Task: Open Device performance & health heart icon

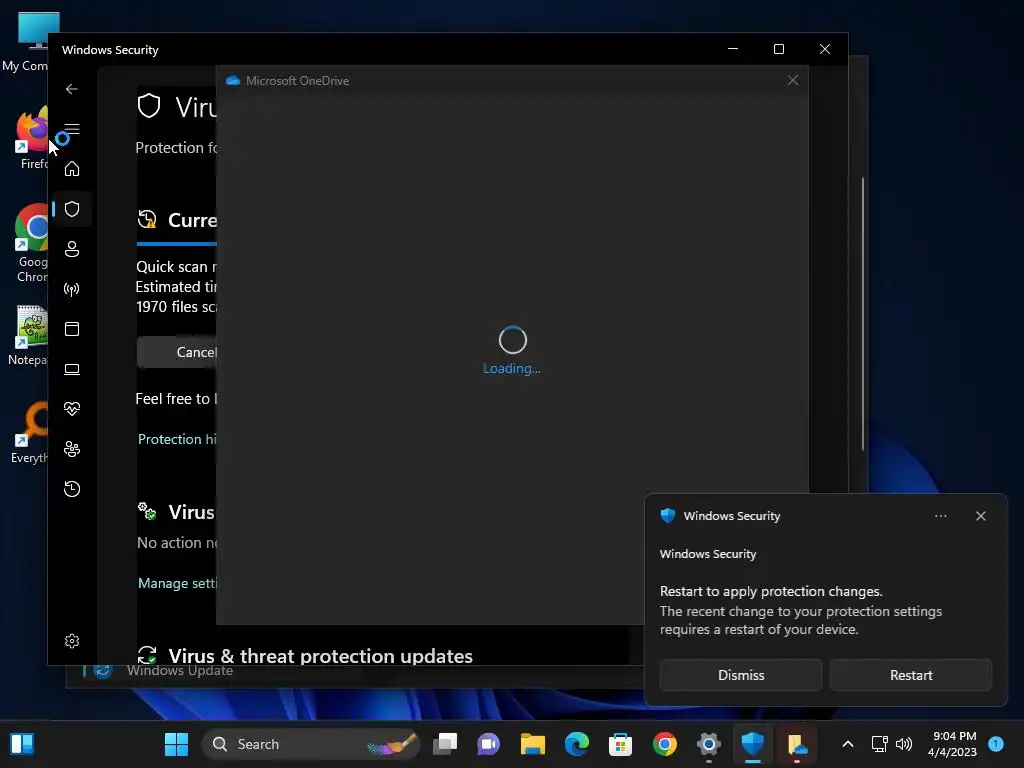Action: (72, 409)
